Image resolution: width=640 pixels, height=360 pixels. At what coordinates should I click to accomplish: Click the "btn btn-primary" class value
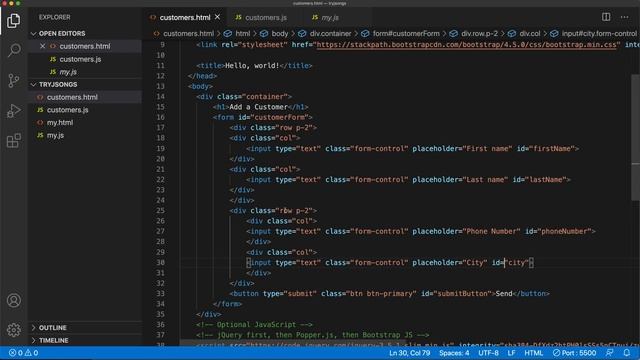point(381,293)
